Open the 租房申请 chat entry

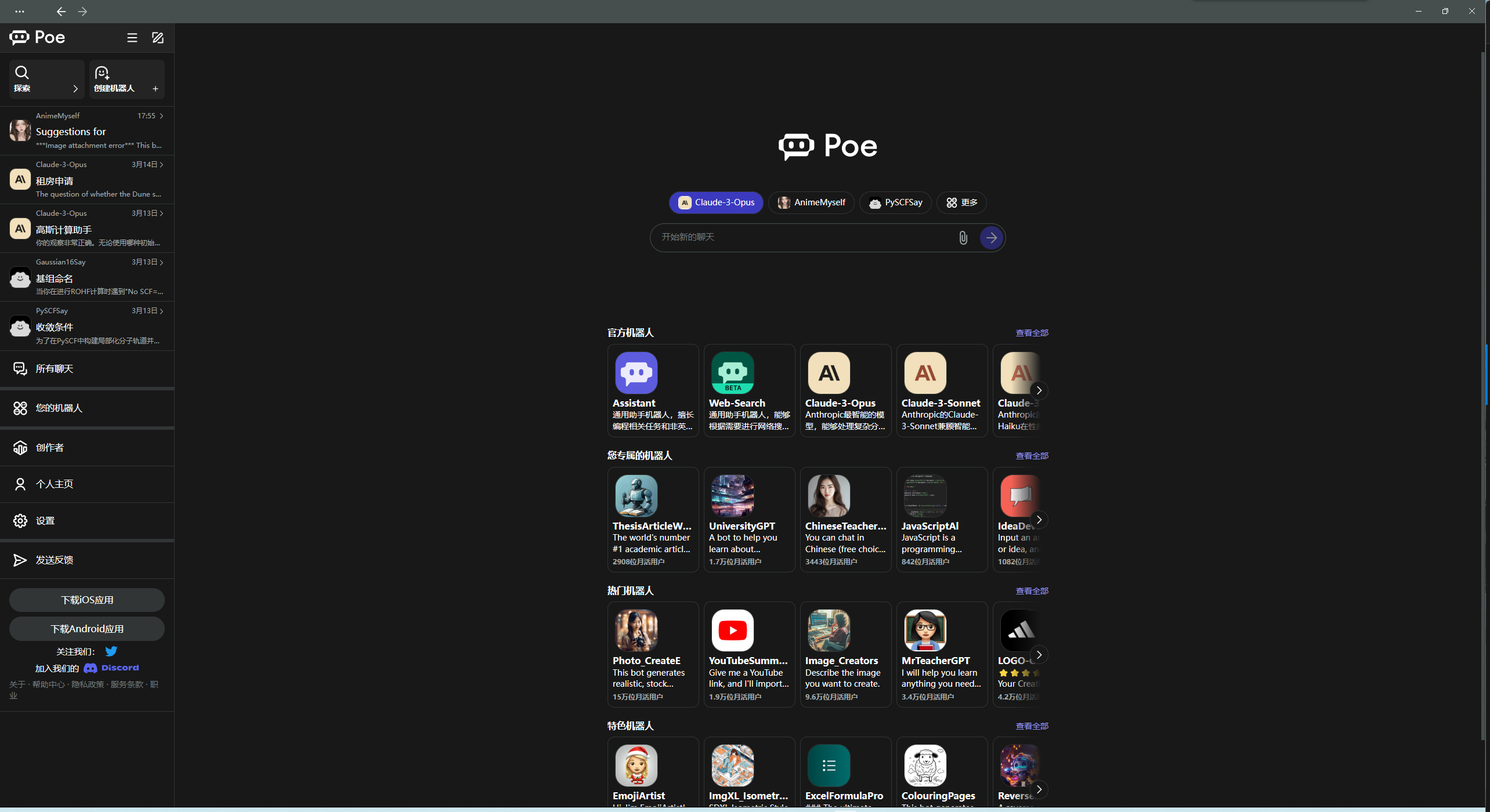[x=87, y=180]
